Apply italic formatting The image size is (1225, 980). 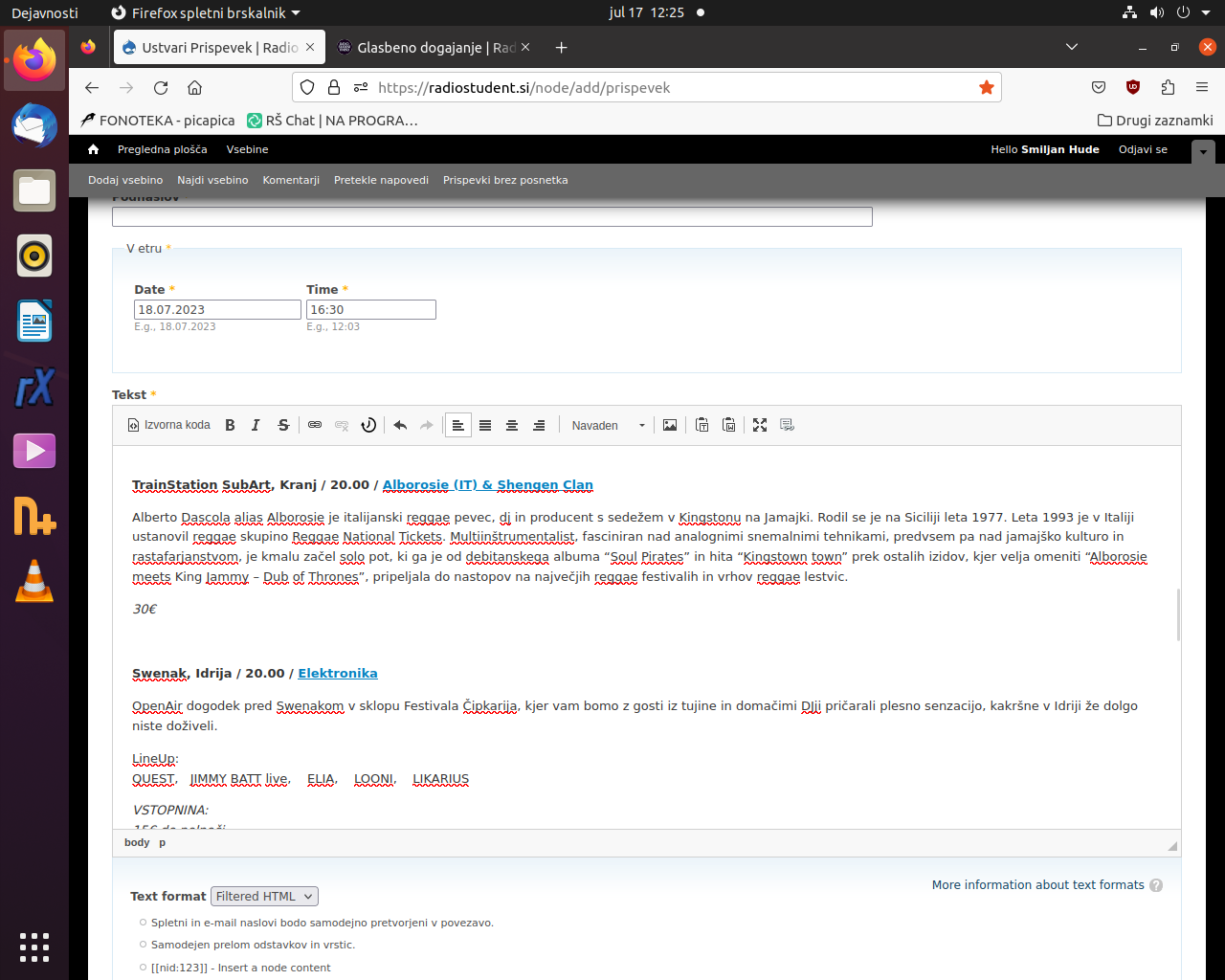click(x=256, y=425)
